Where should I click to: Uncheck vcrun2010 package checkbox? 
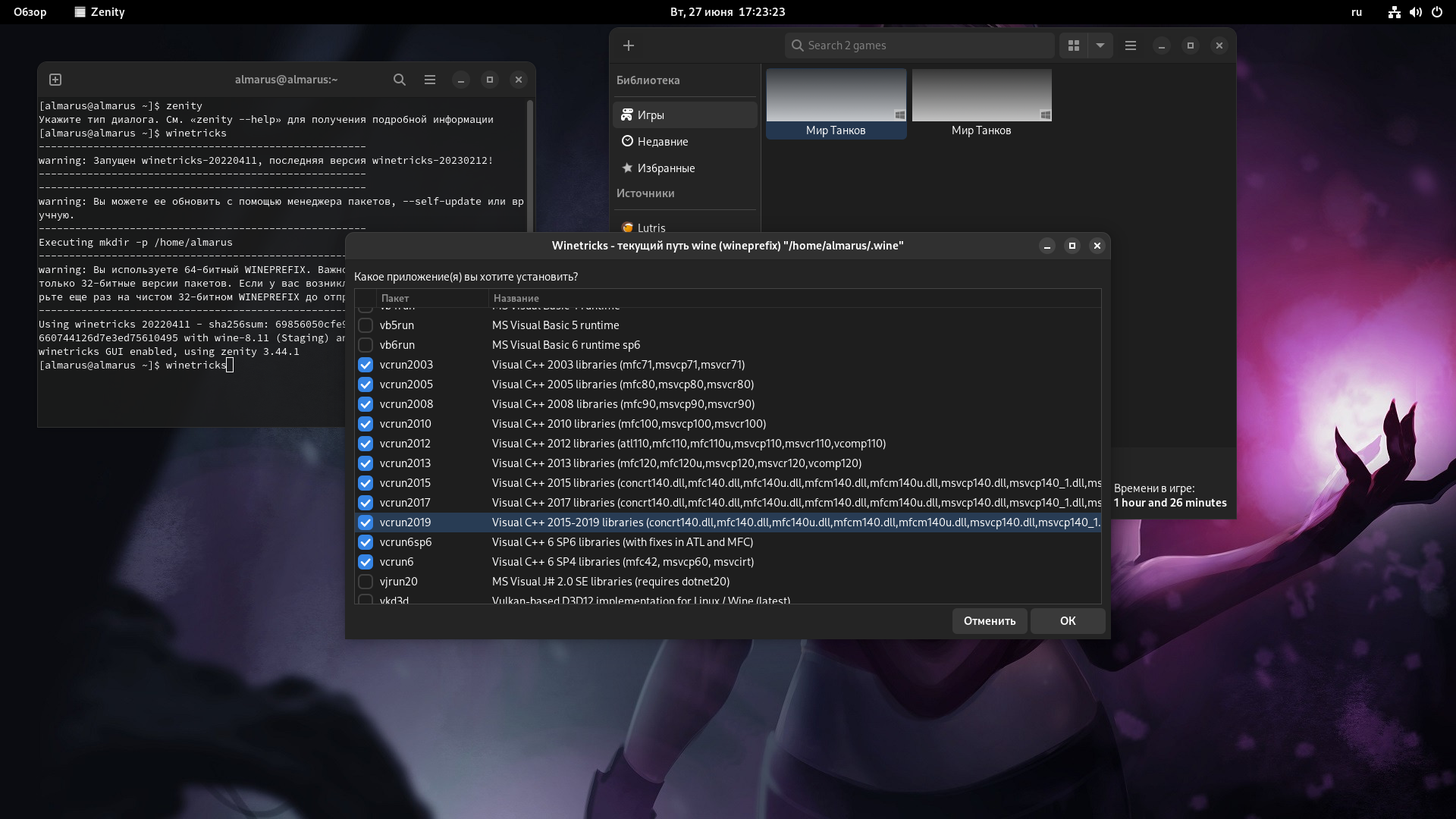[366, 424]
